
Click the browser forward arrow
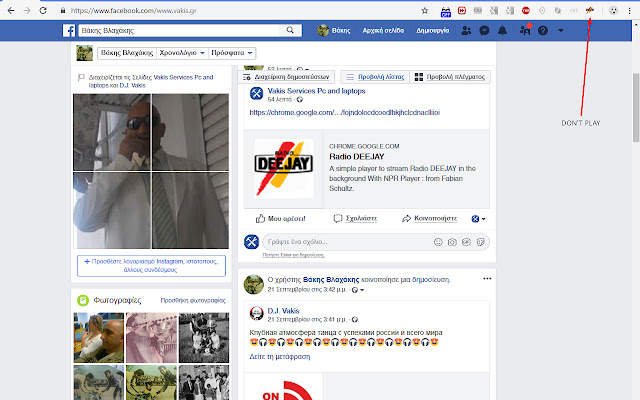point(27,11)
